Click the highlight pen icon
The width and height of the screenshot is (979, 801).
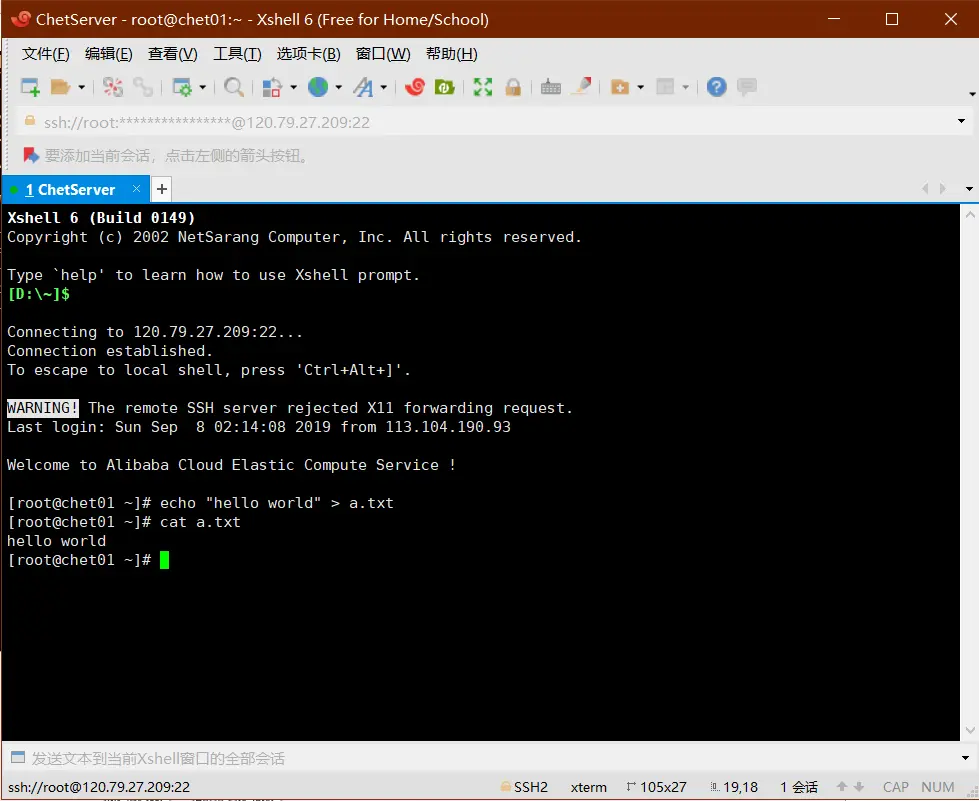click(x=581, y=87)
